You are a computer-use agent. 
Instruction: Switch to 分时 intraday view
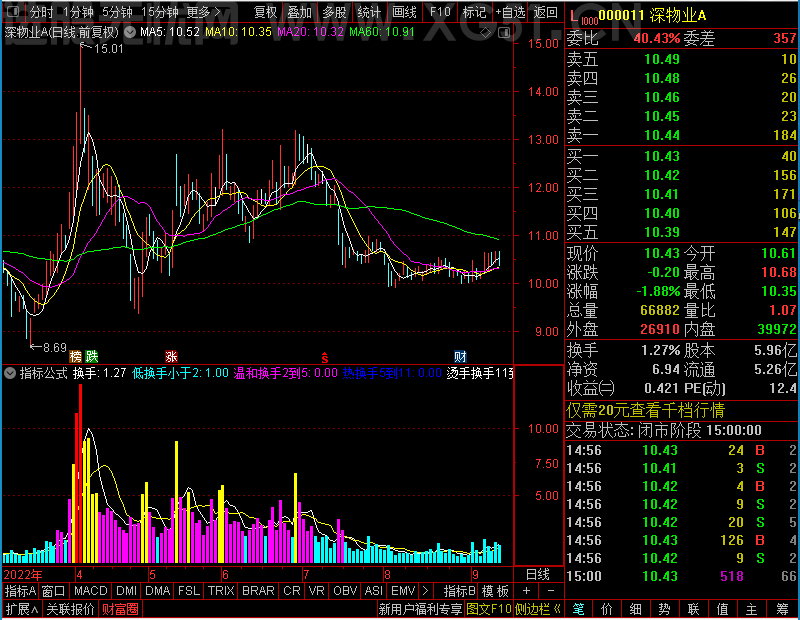[x=41, y=12]
